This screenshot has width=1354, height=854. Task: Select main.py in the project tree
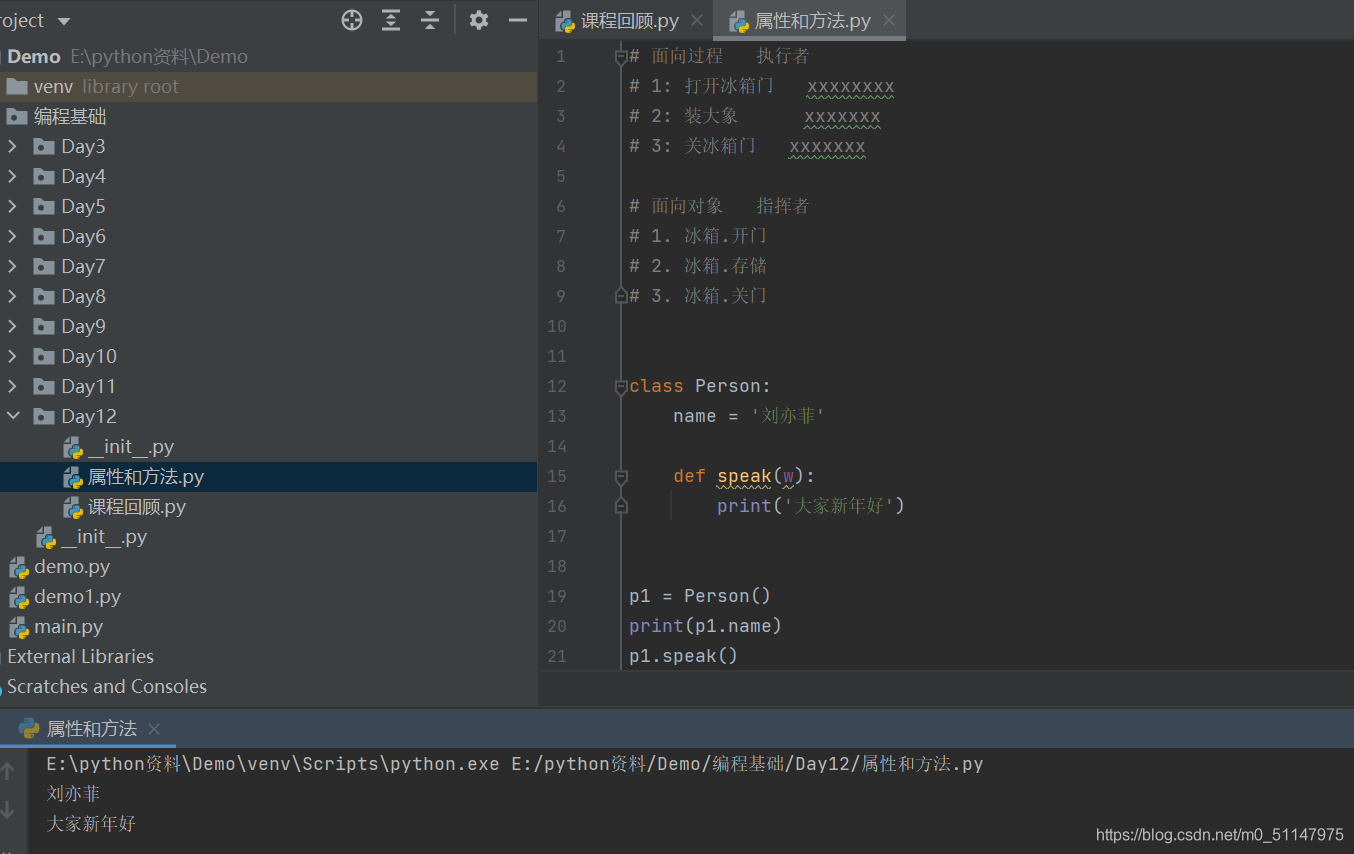pos(268,627)
